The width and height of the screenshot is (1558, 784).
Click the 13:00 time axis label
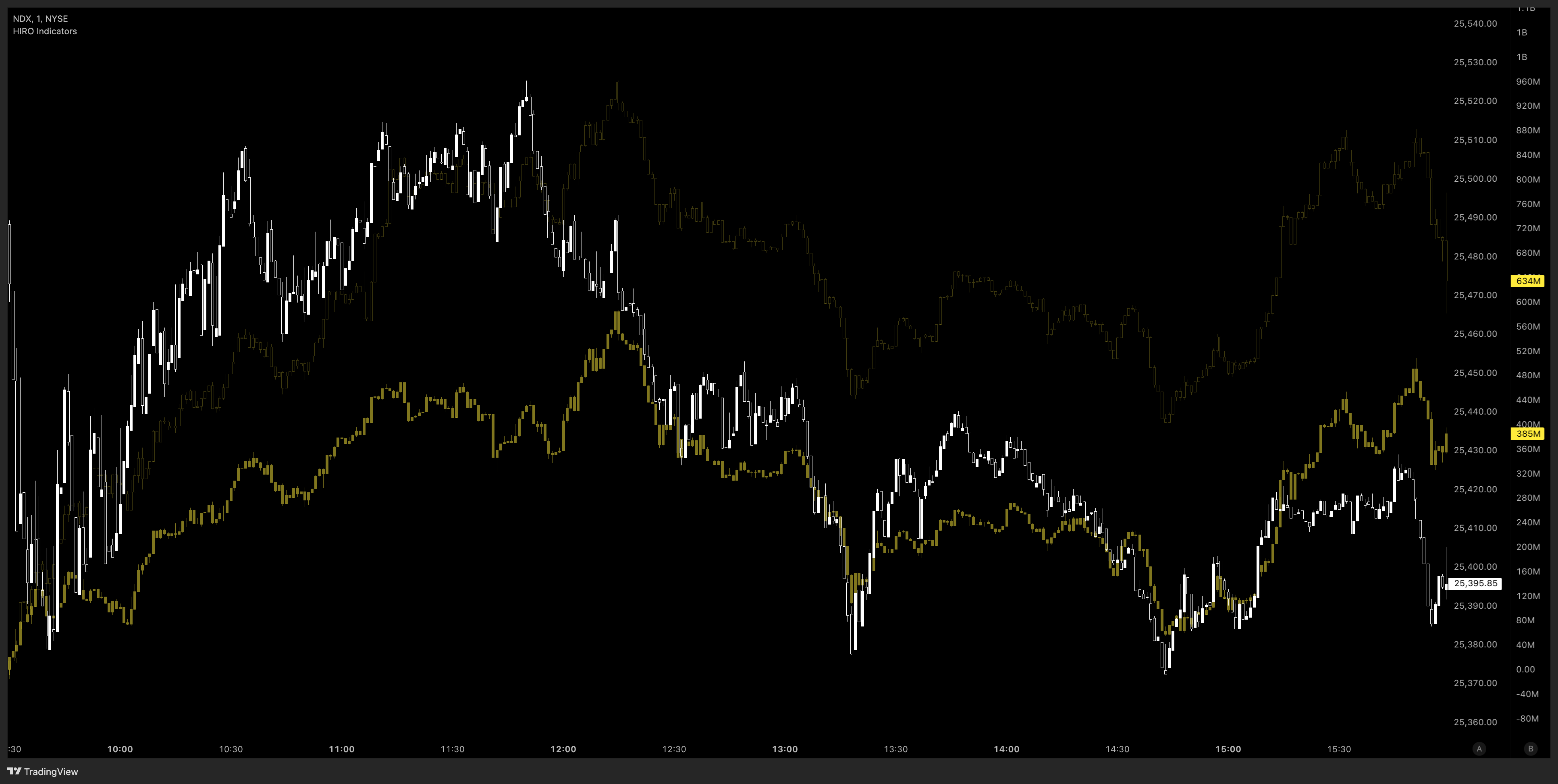(785, 749)
